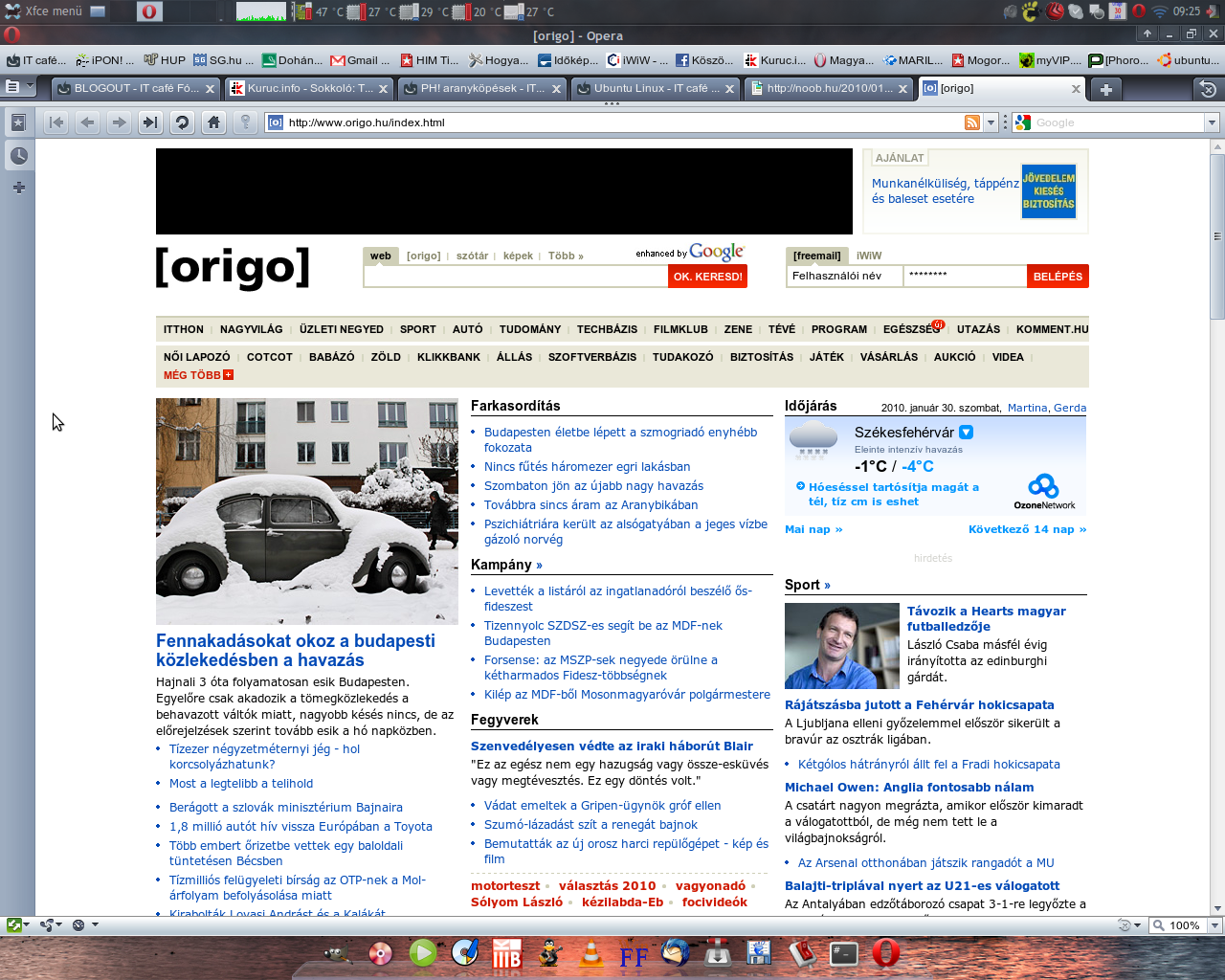Open the TECHBÁZIS menu item
This screenshot has height=980, width=1225.
(x=607, y=329)
